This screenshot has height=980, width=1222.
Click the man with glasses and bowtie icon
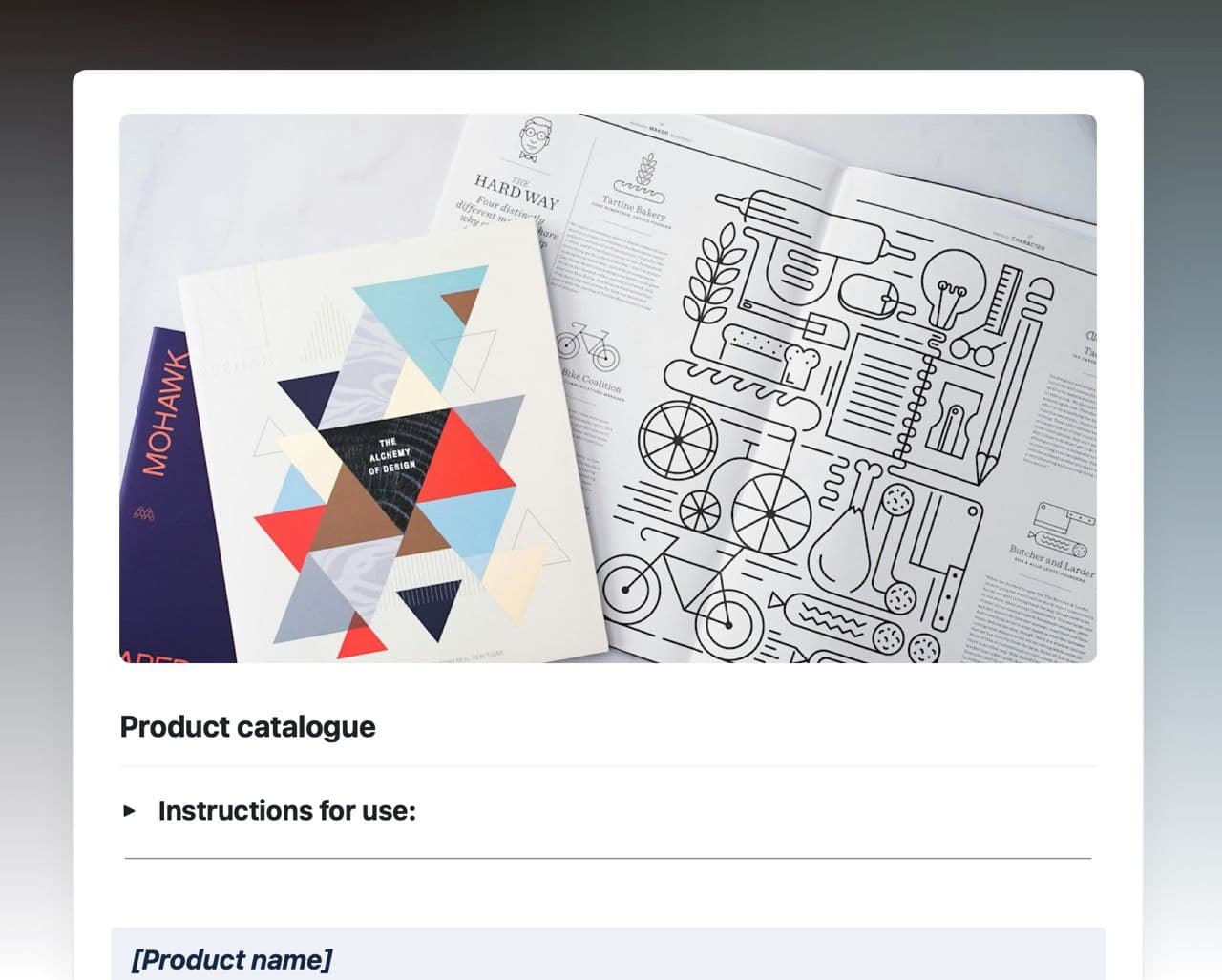[533, 139]
